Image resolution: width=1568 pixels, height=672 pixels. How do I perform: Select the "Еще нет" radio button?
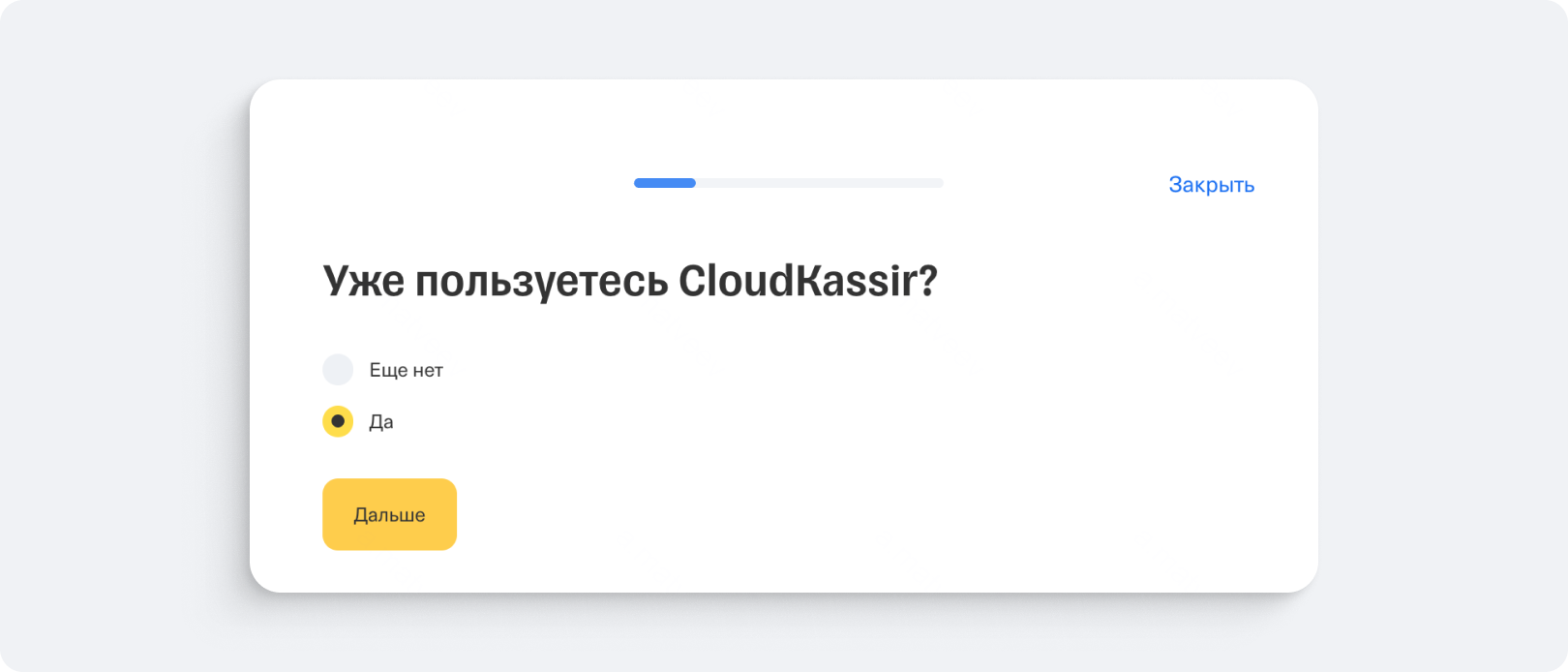click(x=338, y=370)
